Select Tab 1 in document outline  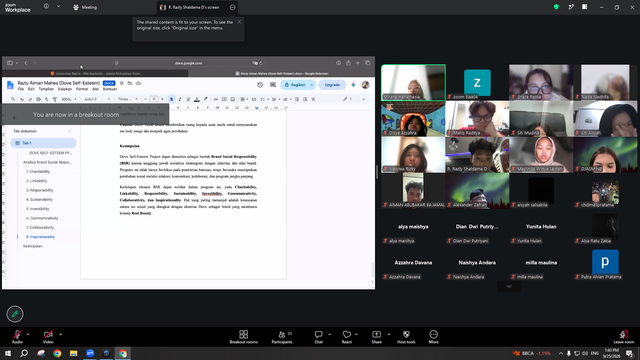43,143
